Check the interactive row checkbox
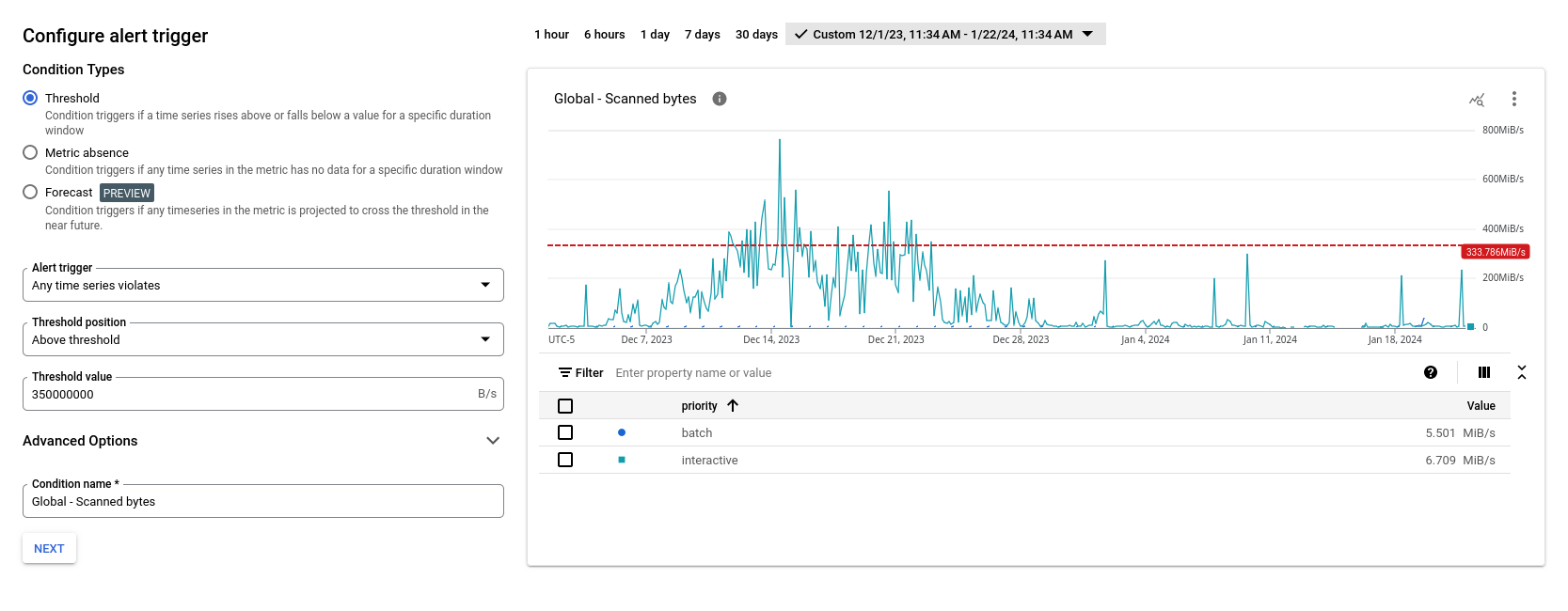 click(565, 460)
